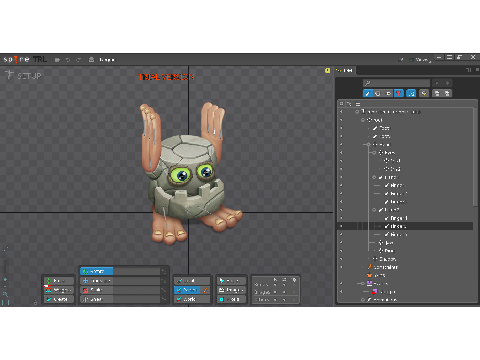Toggle Images selectable dot in options grid
This screenshot has height=360, width=480.
275,292
